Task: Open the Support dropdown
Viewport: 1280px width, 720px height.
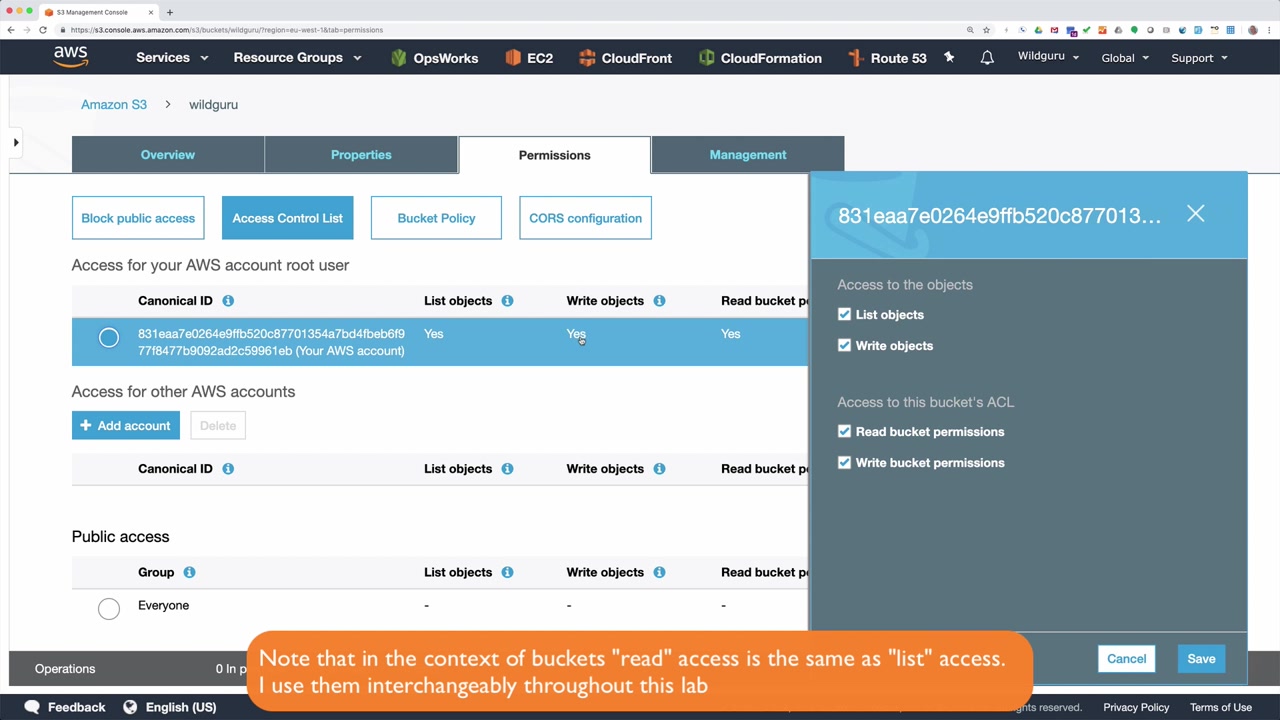Action: pos(1199,58)
